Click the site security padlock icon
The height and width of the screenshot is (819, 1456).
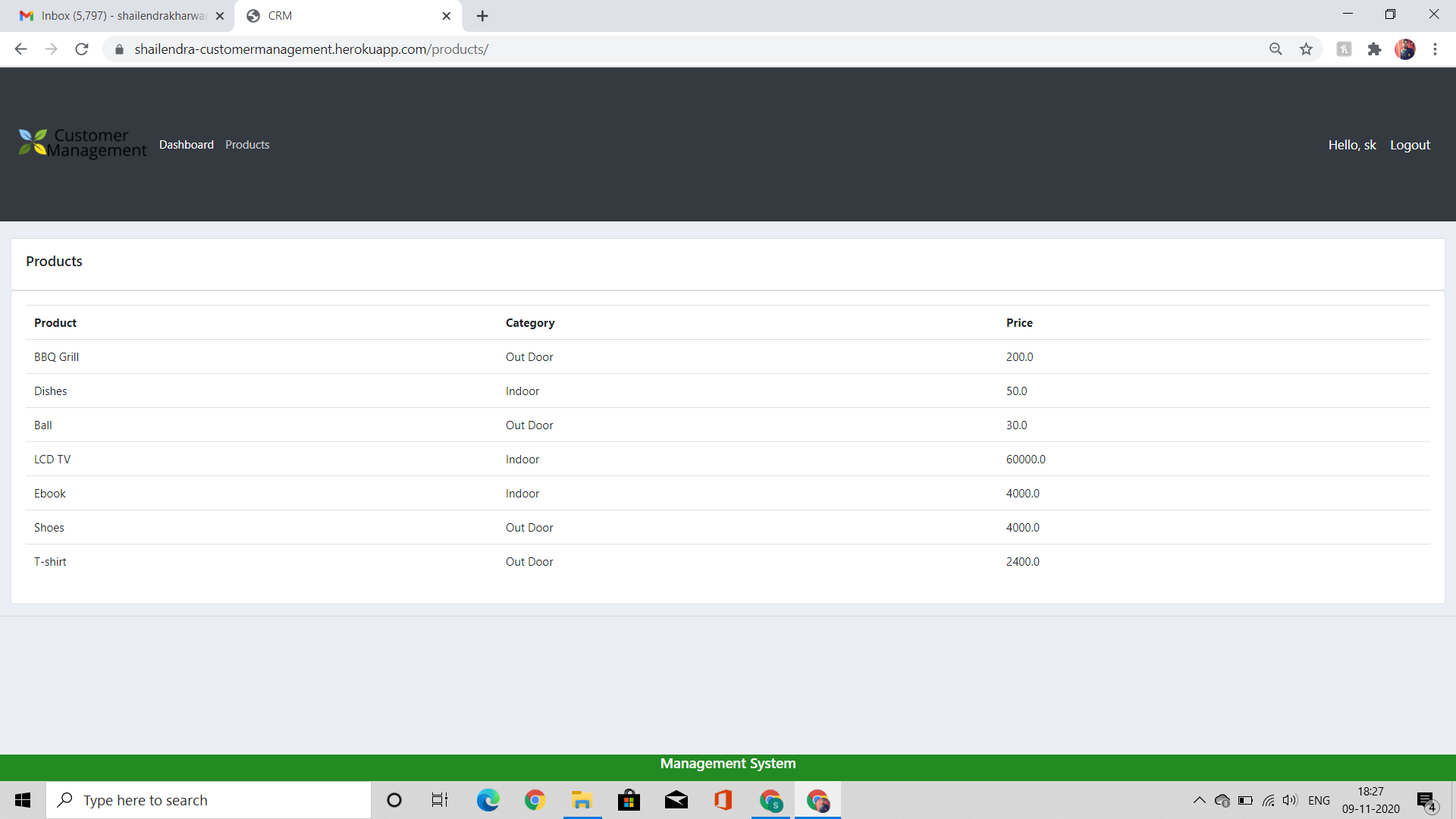(x=119, y=49)
